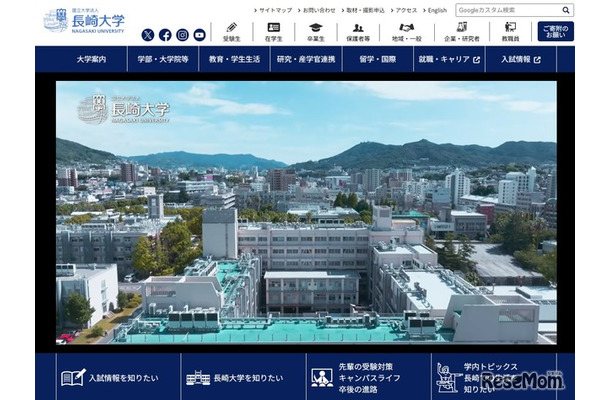Click the 地域・一般 handshake icon
This screenshot has width=610, height=400.
click(x=407, y=28)
